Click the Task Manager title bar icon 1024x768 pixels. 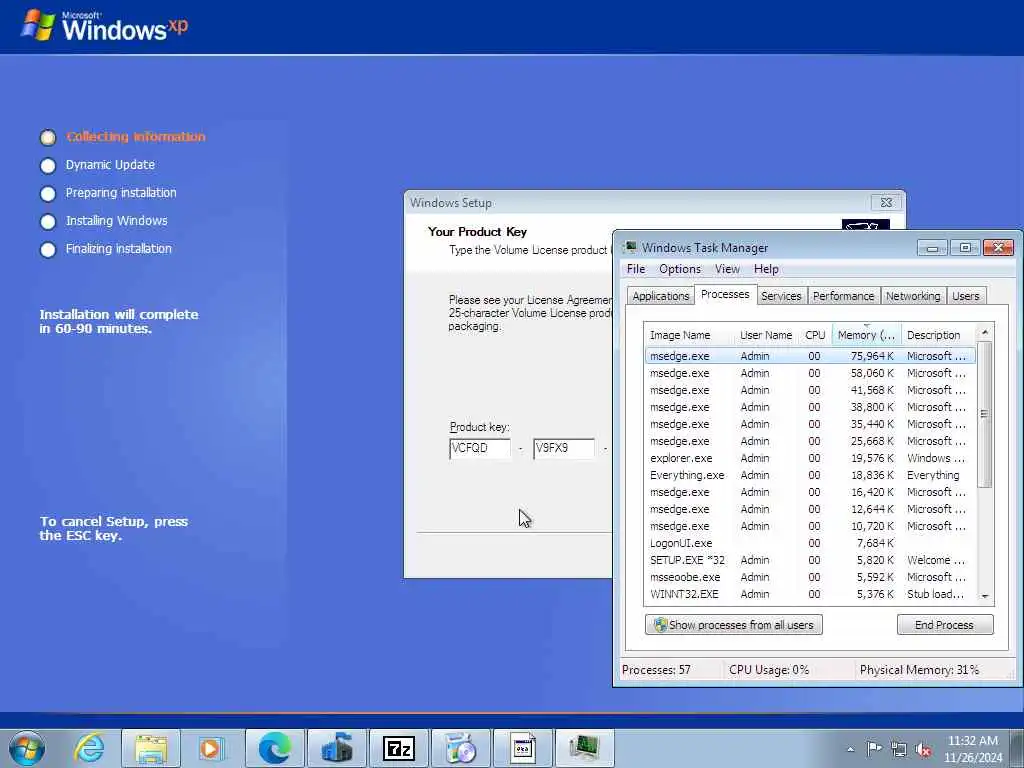pyautogui.click(x=630, y=248)
